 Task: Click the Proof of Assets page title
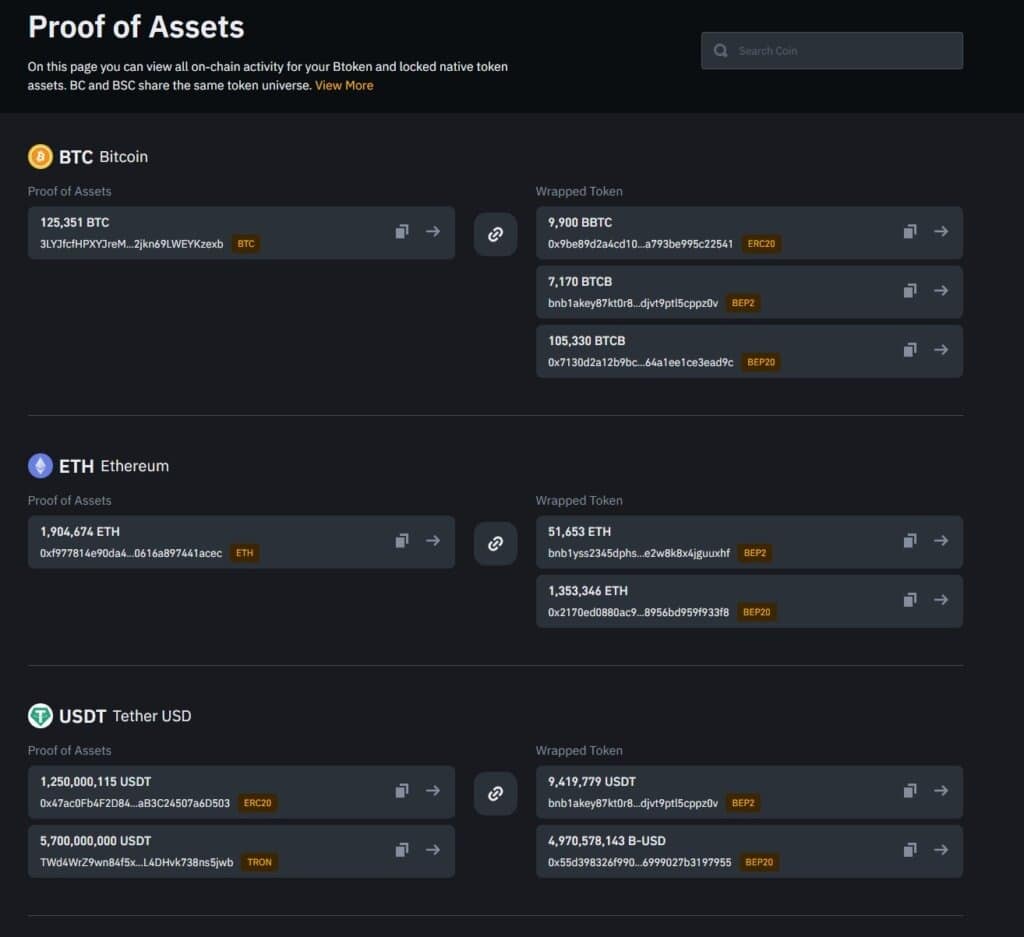tap(136, 27)
